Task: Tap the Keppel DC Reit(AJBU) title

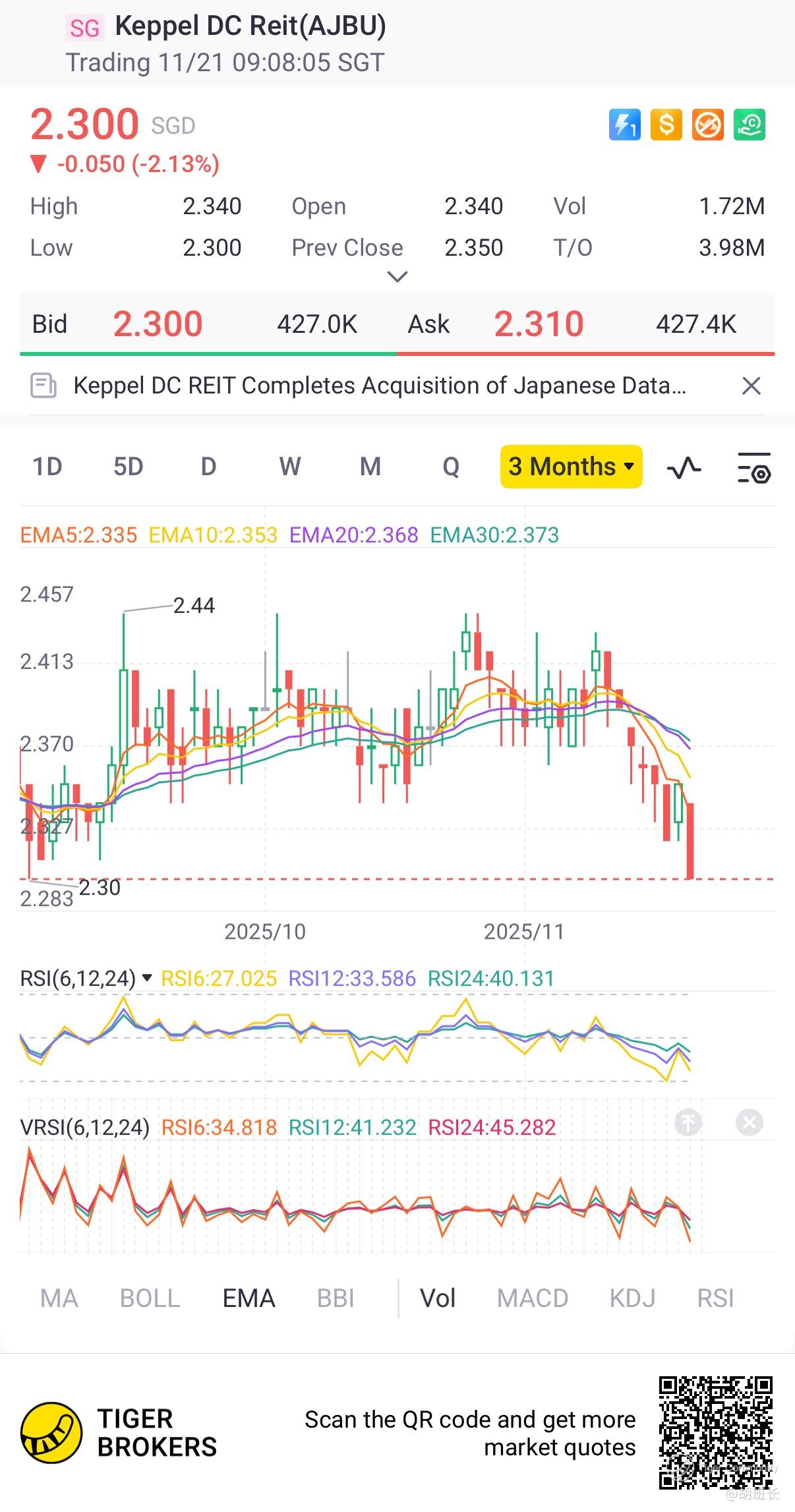Action: (250, 26)
